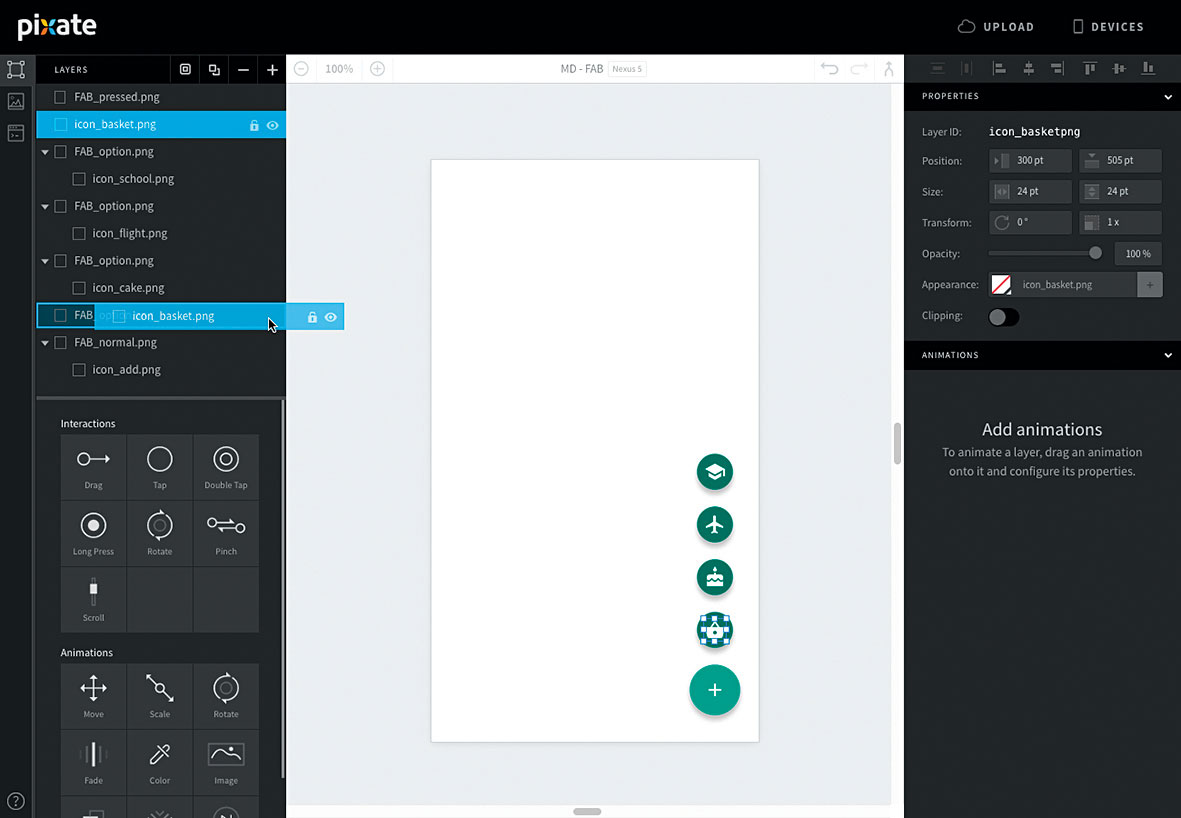
Task: Click the center layer target icon in Layers header
Action: (185, 69)
